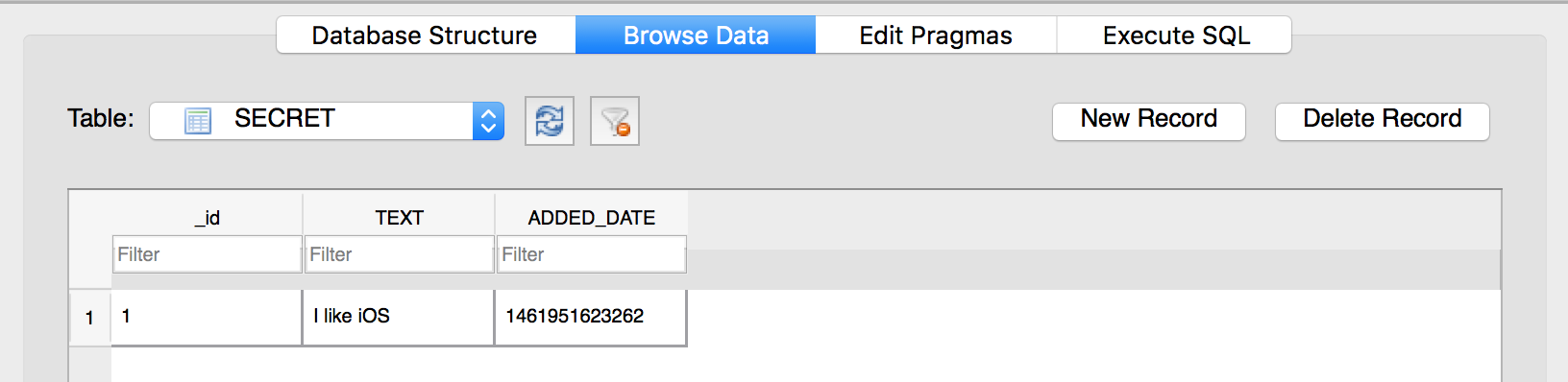The image size is (1568, 382).
Task: Focus the ADDED_DATE filter field
Action: tap(591, 254)
